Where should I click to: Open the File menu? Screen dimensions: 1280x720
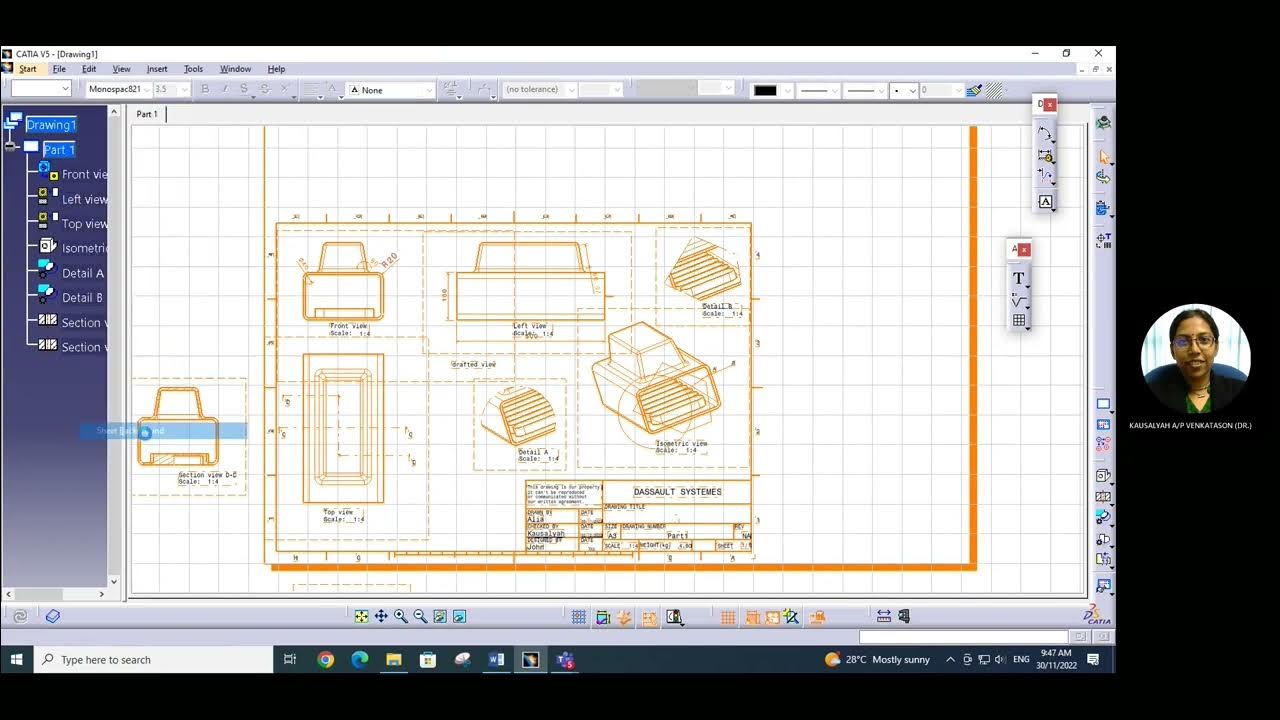(59, 69)
